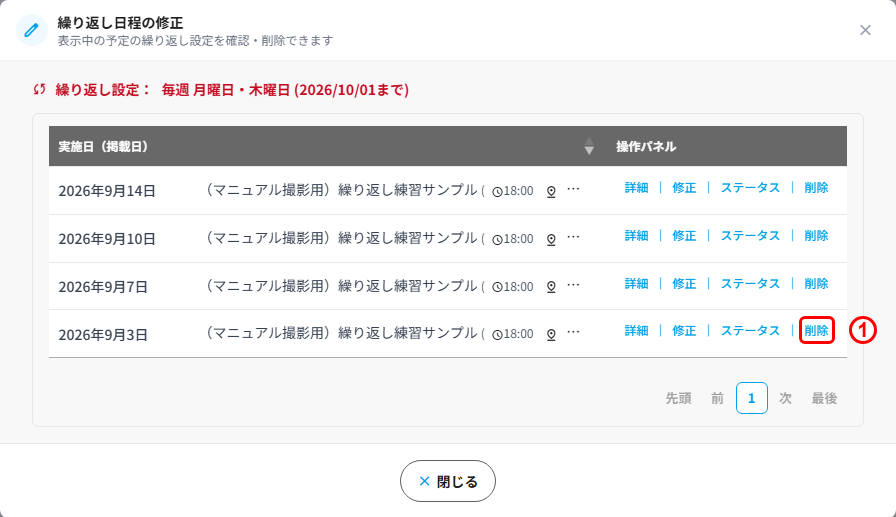Click 修正 for the 2026年9月14日 entry
This screenshot has width=896, height=517.
click(684, 188)
